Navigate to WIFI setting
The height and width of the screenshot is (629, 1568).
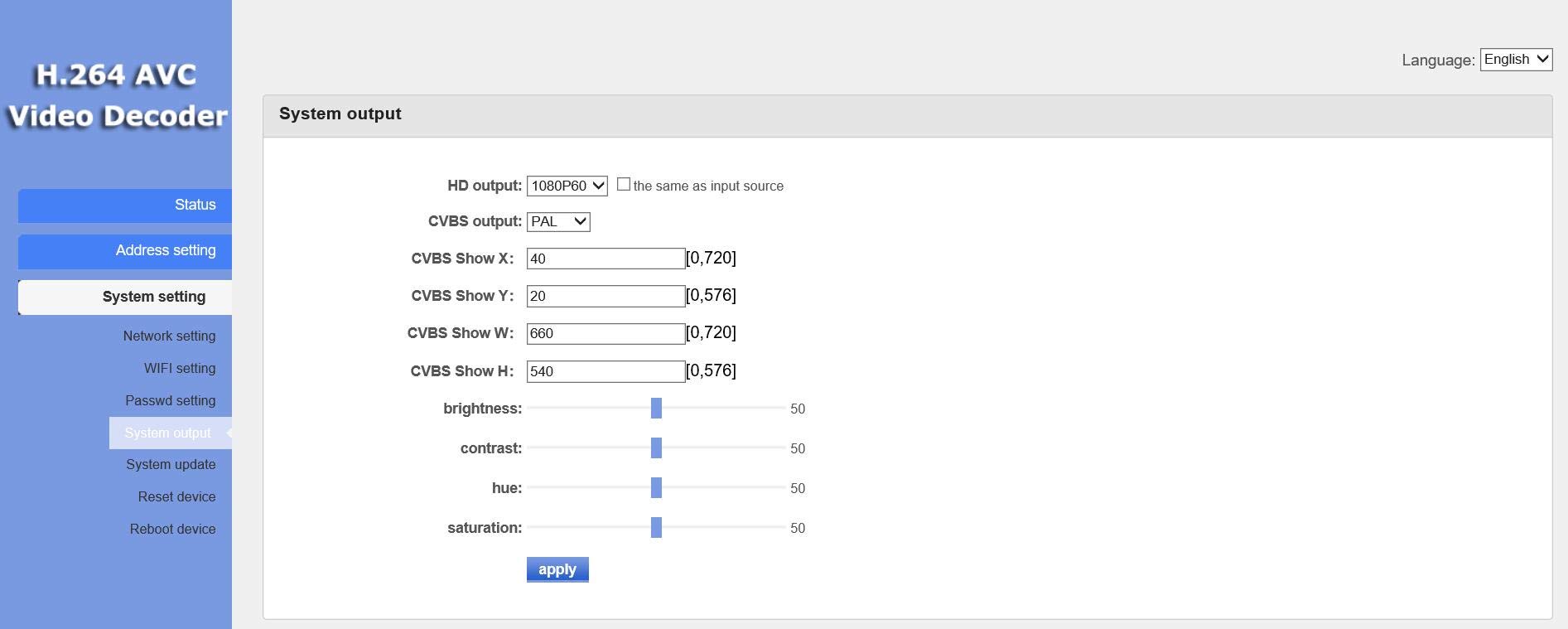(180, 368)
